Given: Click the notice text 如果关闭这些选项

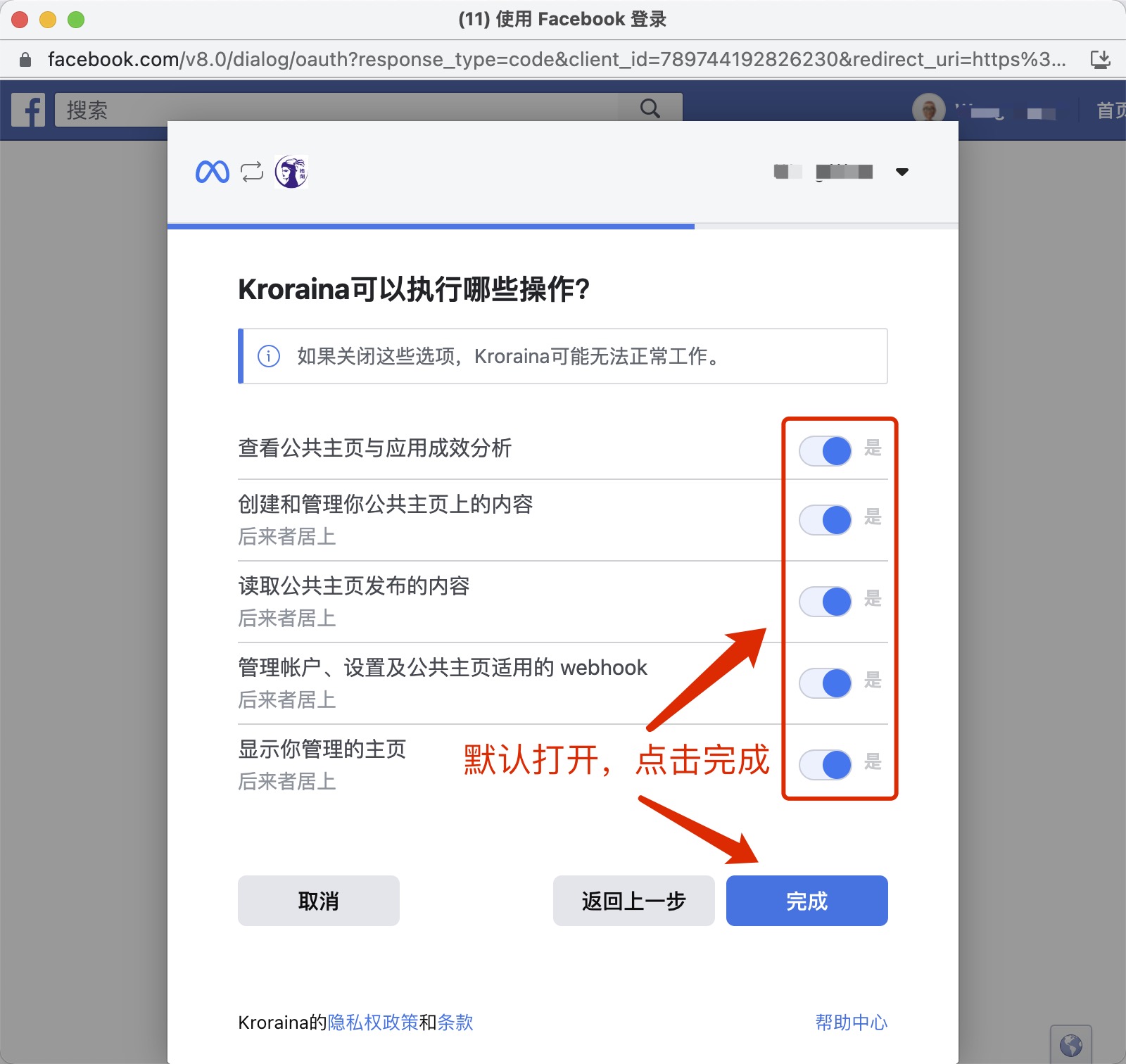Looking at the screenshot, I should point(510,356).
